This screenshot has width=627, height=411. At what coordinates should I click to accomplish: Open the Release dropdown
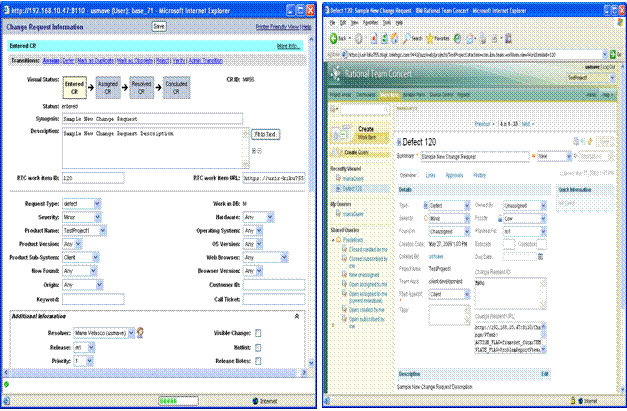pyautogui.click(x=84, y=347)
